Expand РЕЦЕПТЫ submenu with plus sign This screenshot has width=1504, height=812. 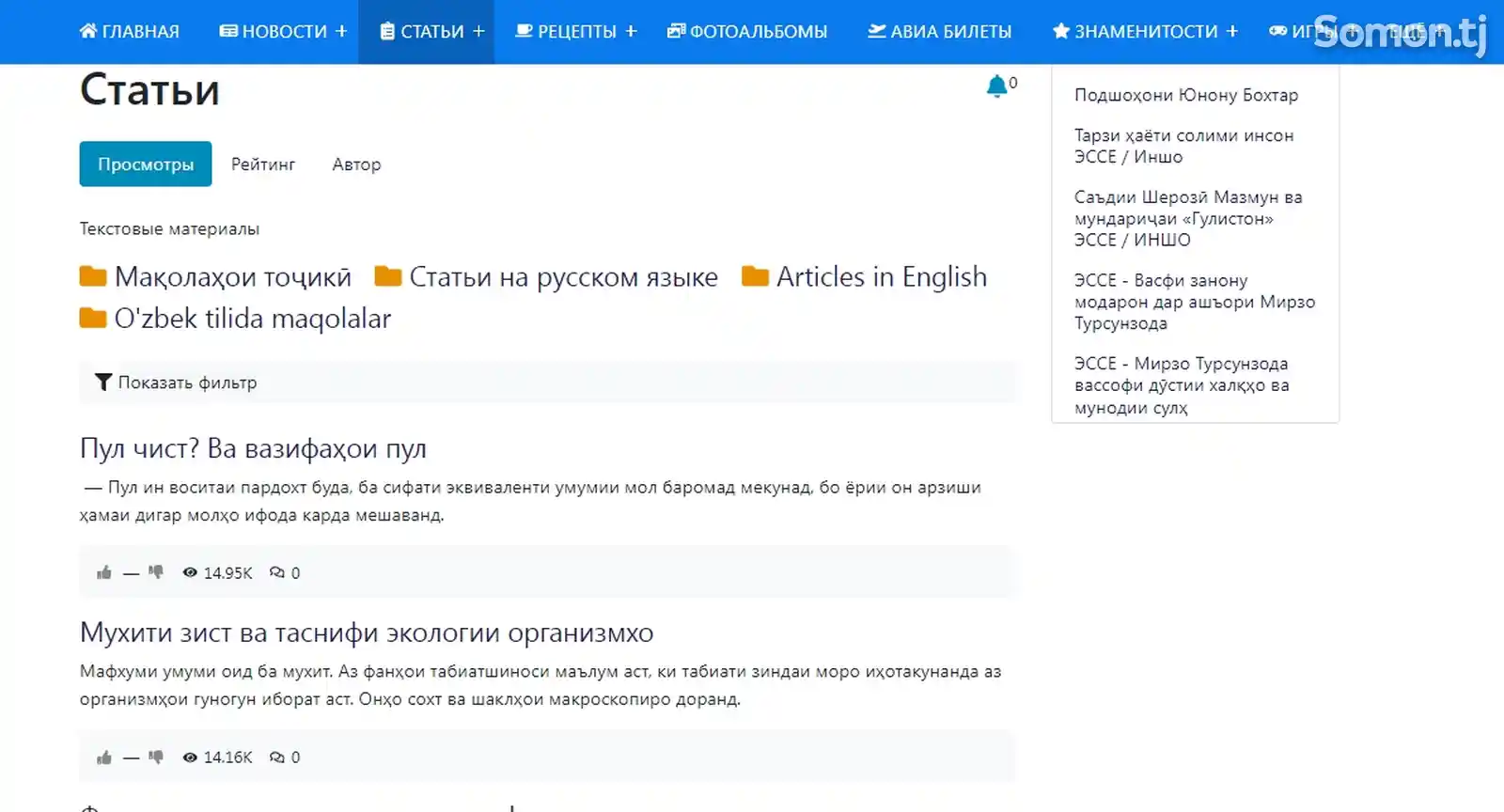(x=631, y=31)
